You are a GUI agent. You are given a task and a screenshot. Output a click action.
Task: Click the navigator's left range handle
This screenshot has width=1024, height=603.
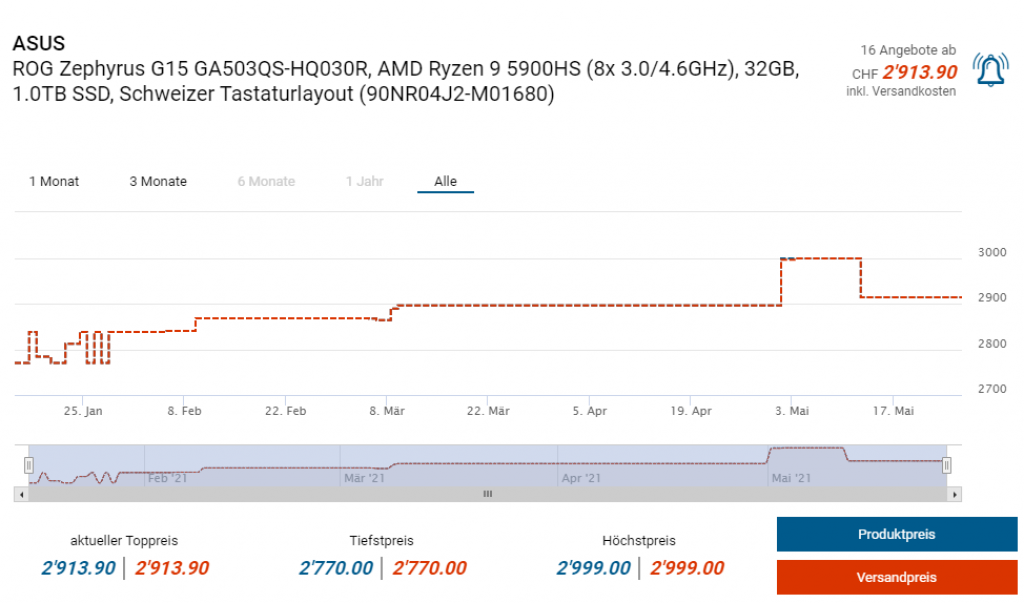[x=29, y=465]
